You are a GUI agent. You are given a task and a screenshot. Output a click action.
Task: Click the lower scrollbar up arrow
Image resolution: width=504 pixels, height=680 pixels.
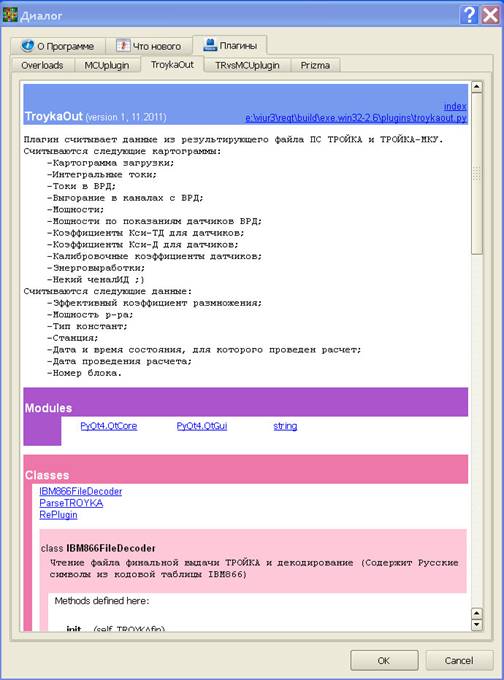click(477, 614)
